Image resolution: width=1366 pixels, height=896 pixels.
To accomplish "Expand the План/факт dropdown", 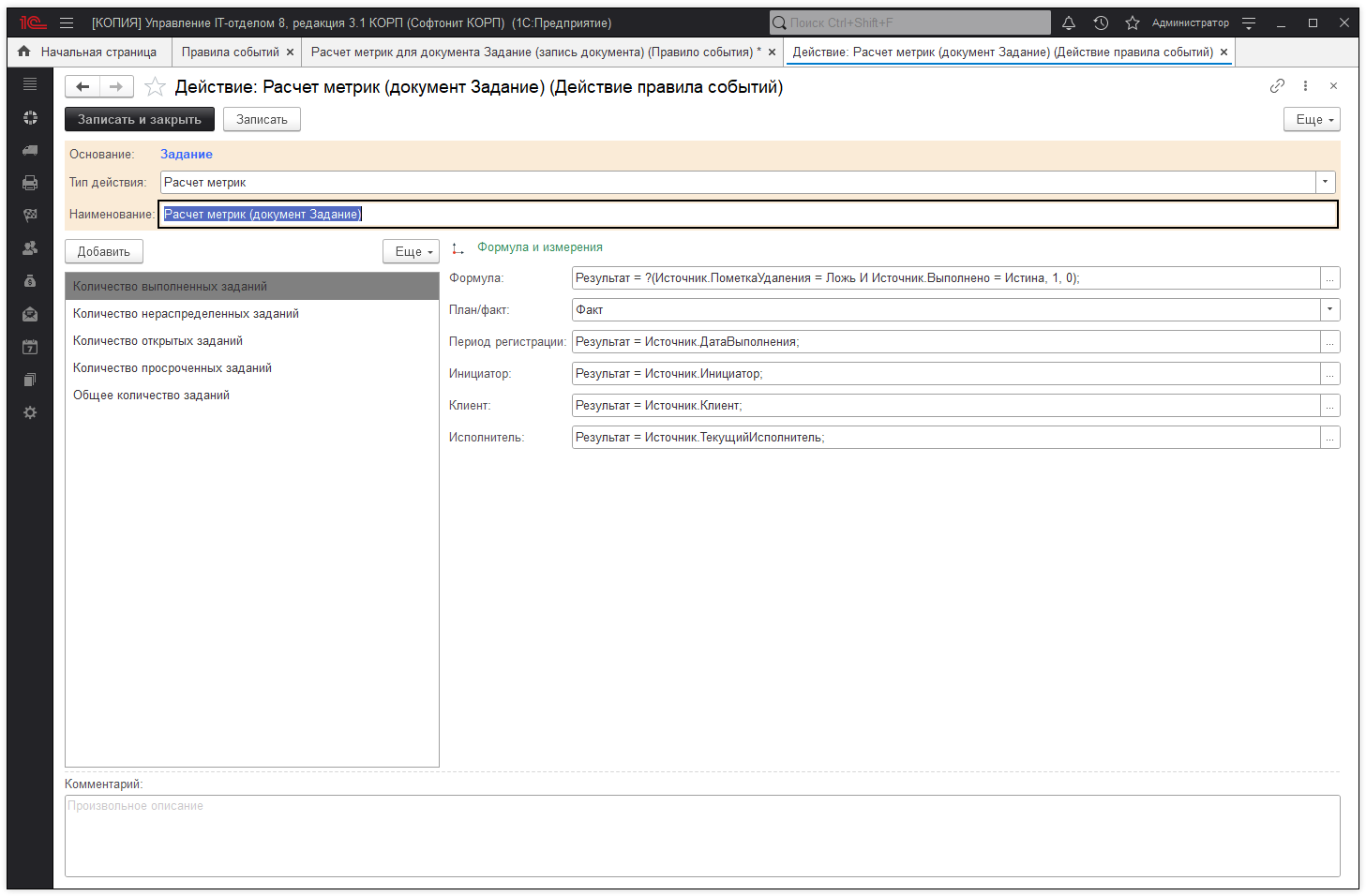I will point(1329,310).
